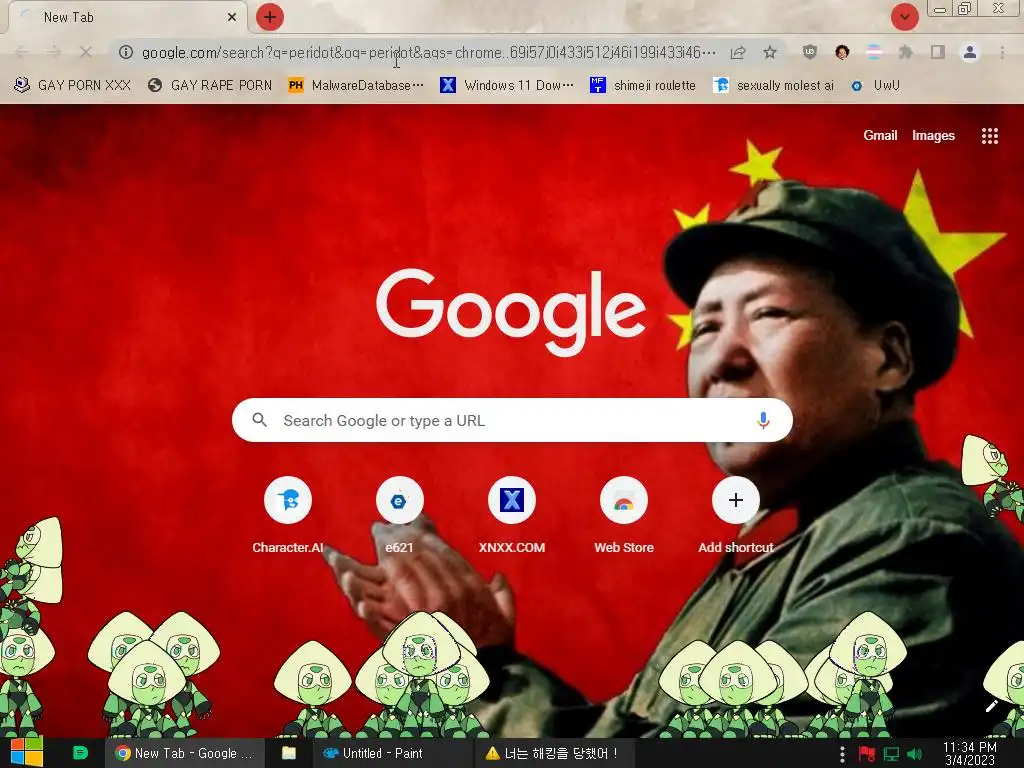
Task: Customize this page with pencil icon
Action: [x=991, y=706]
